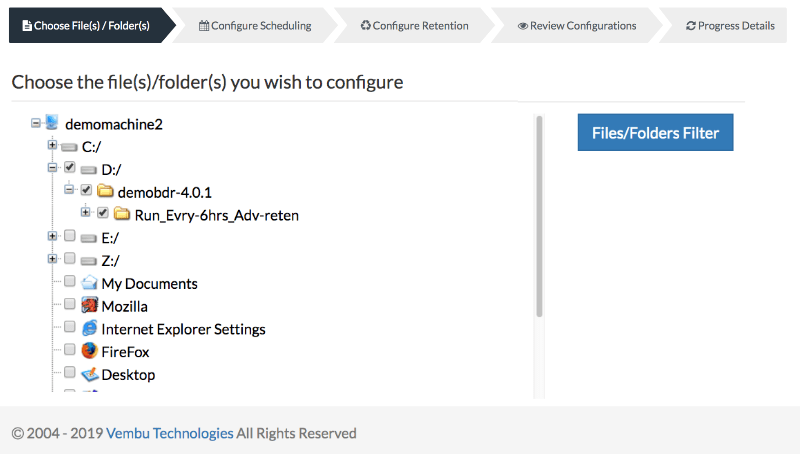
Task: Open the Vembu Technologies link
Action: (169, 433)
